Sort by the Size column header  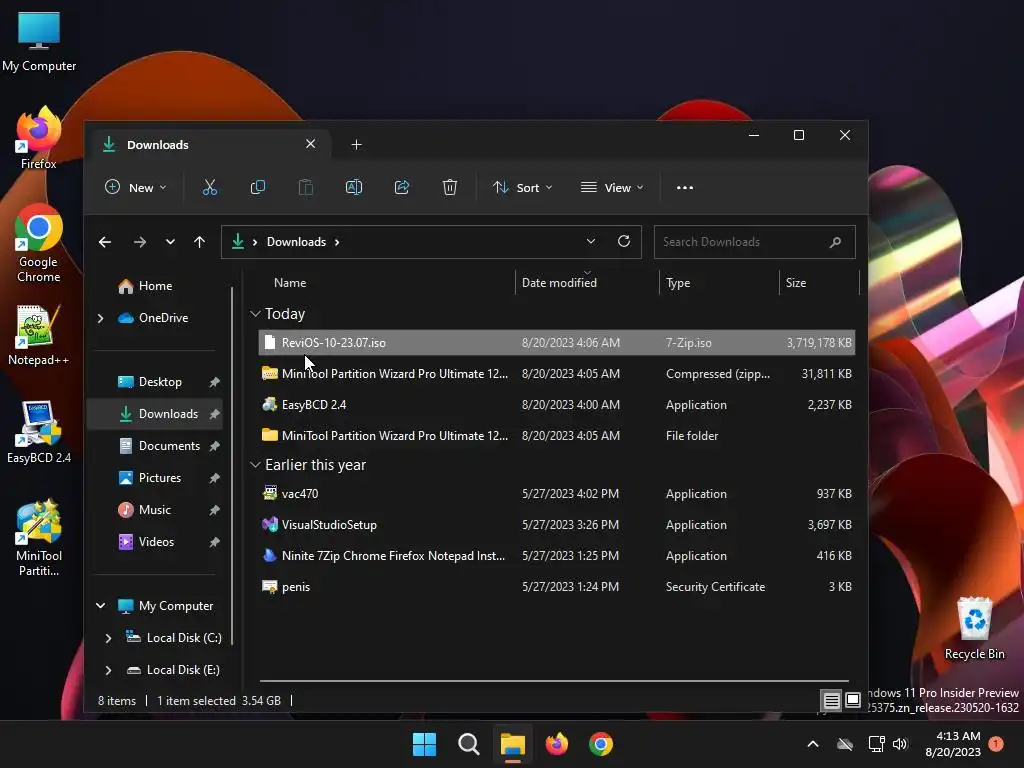(x=795, y=283)
